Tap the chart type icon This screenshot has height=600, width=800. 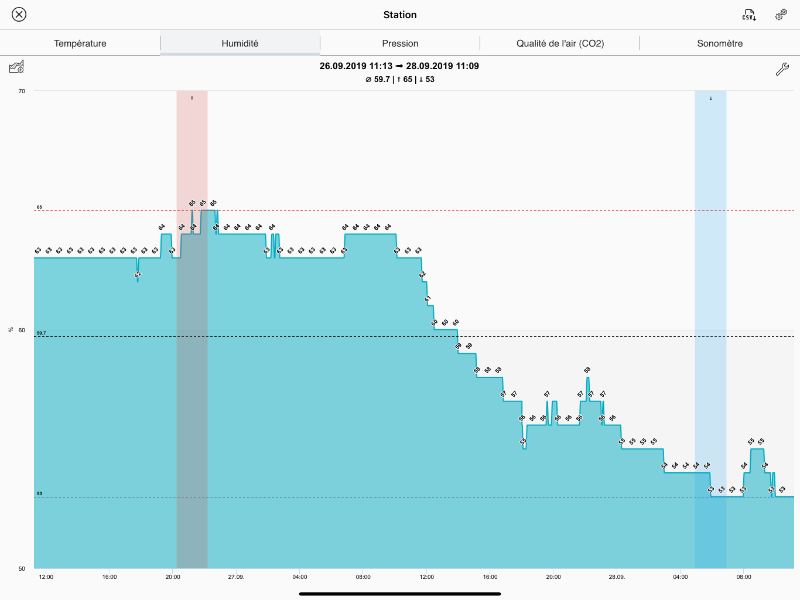(17, 67)
